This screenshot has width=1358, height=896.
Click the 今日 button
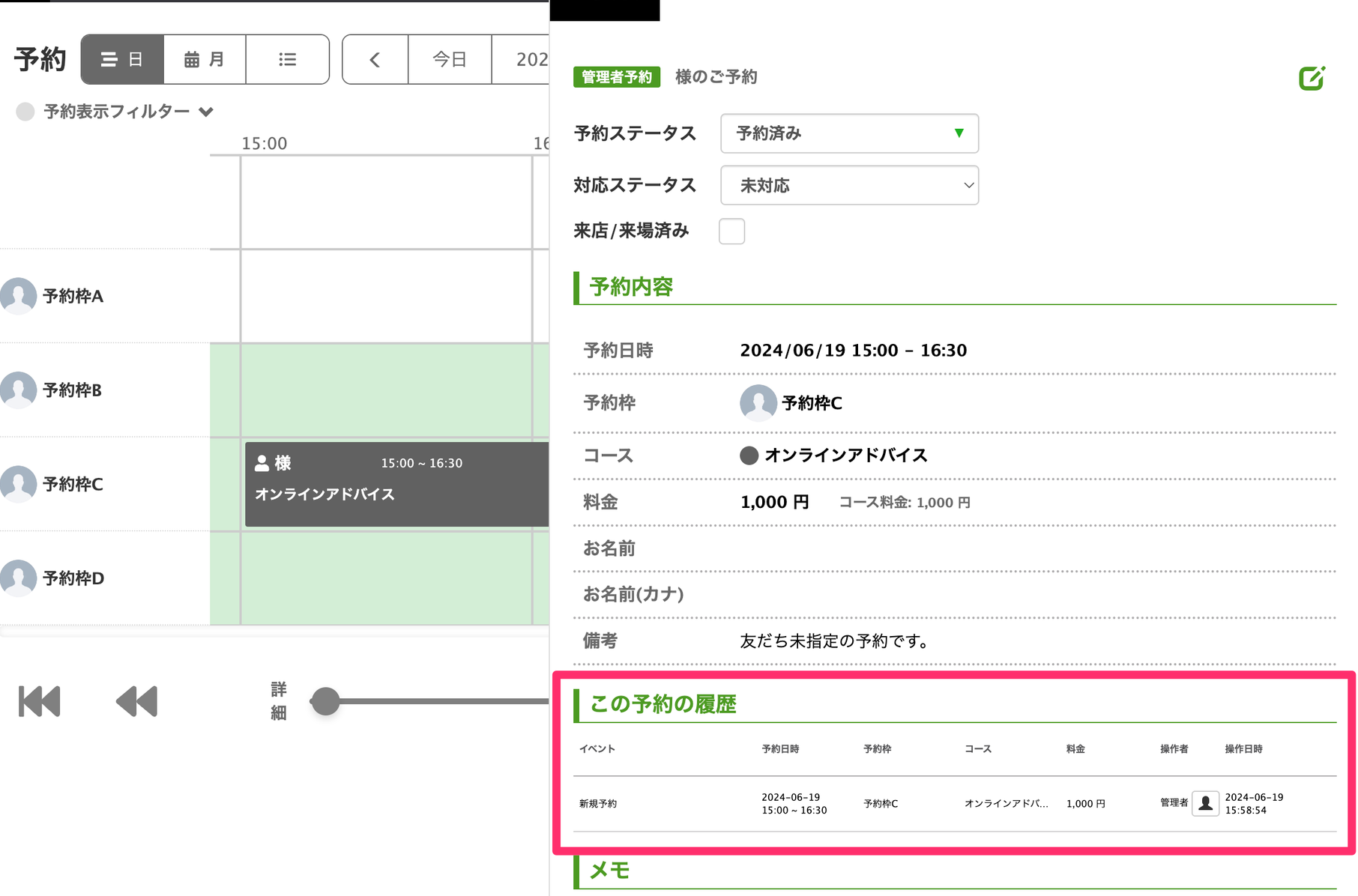tap(450, 59)
